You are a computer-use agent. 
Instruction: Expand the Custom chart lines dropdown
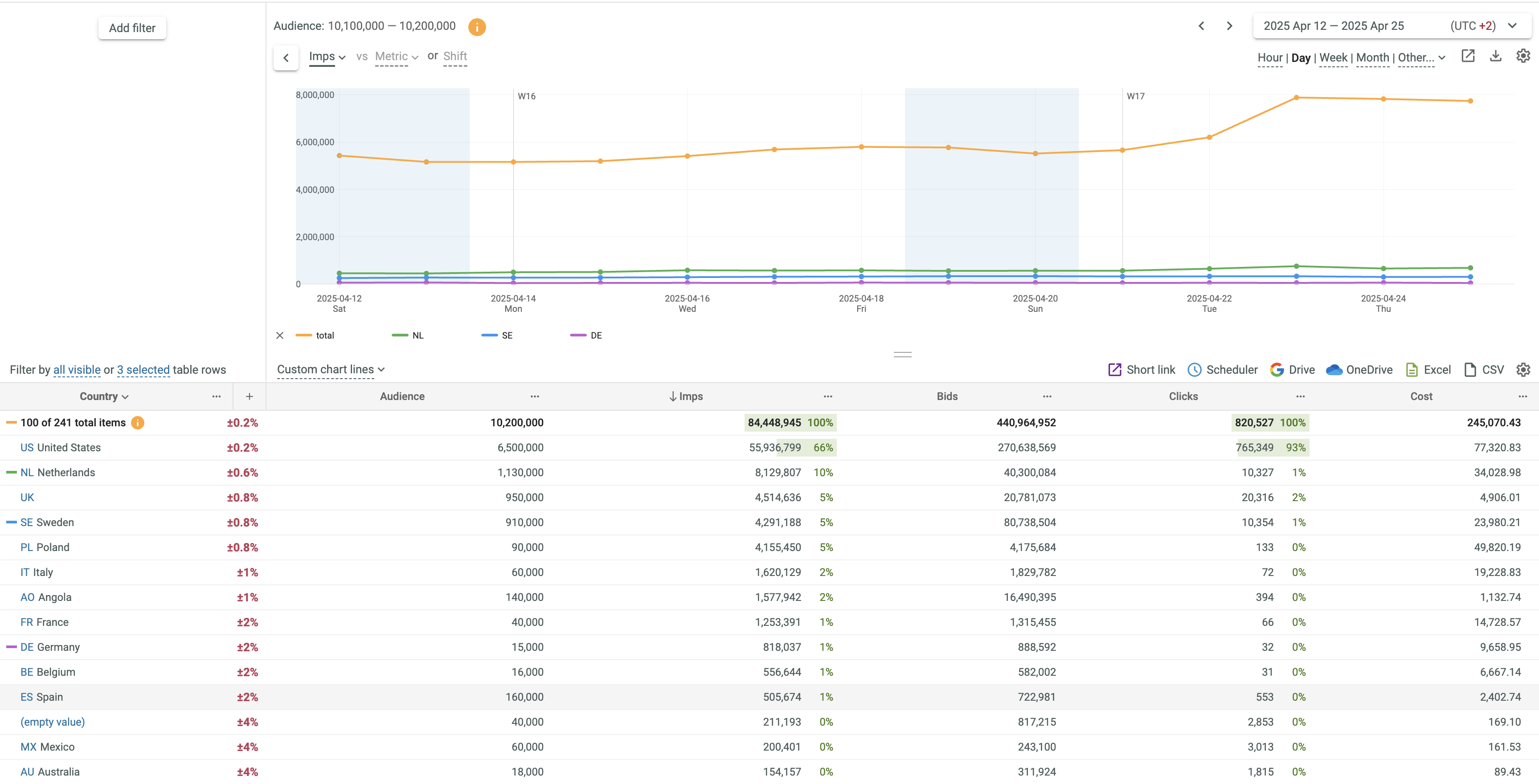(330, 370)
